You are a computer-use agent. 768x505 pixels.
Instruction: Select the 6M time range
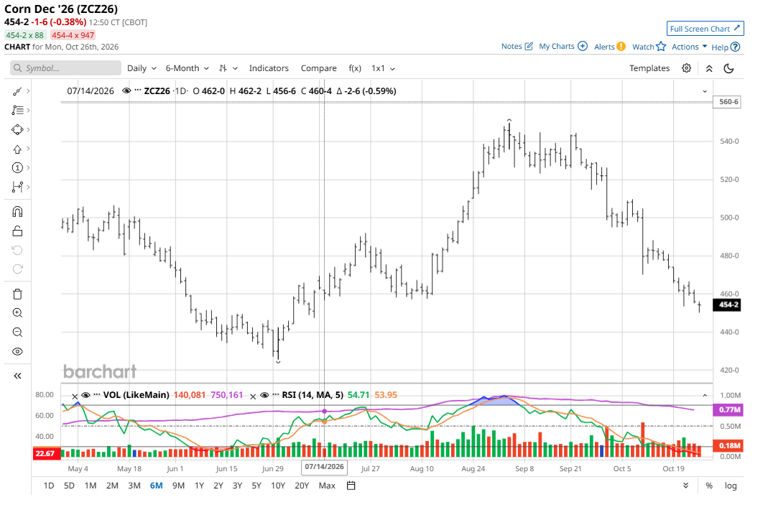[156, 485]
